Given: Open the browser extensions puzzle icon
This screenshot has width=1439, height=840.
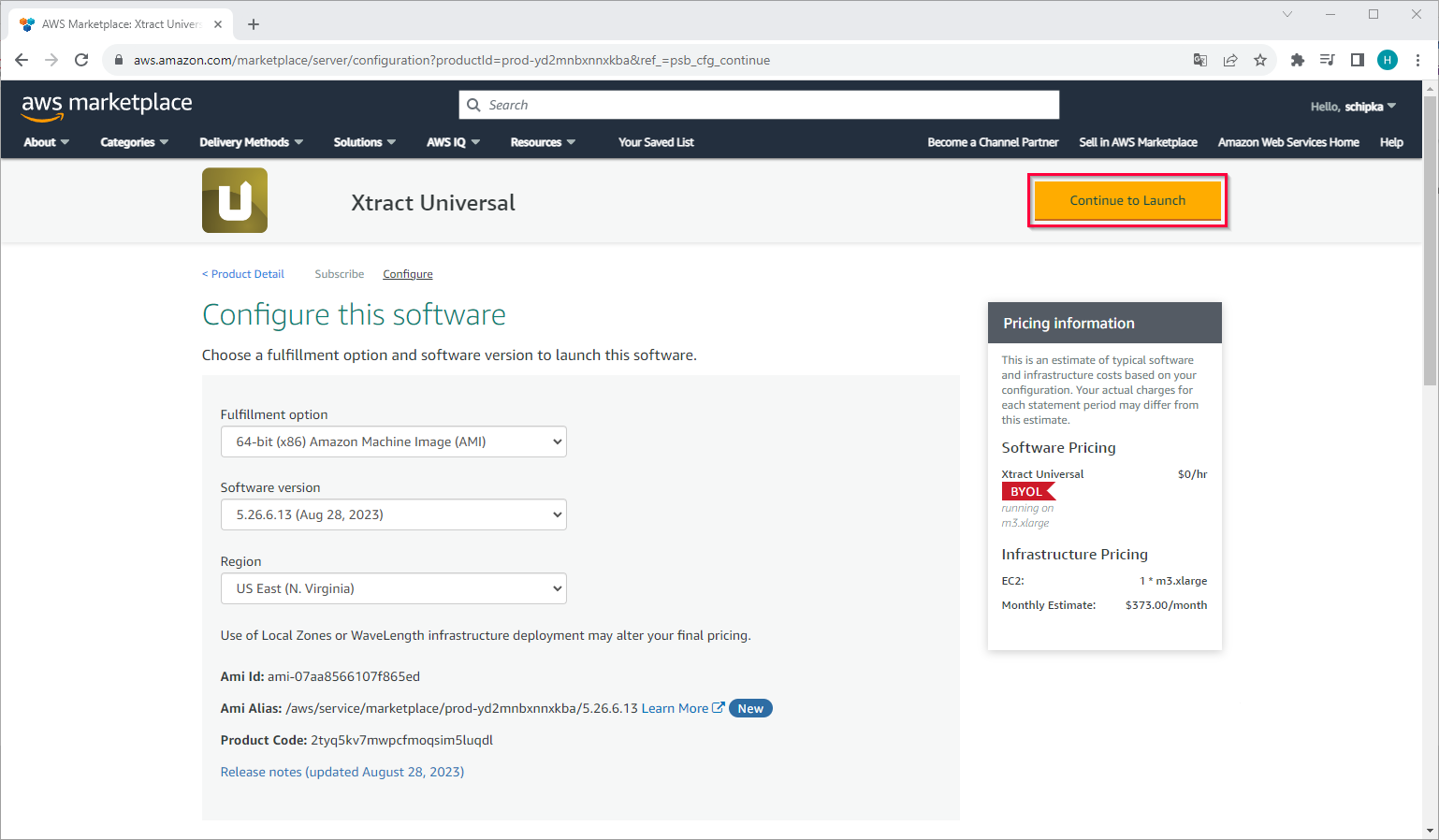Looking at the screenshot, I should tap(1297, 60).
